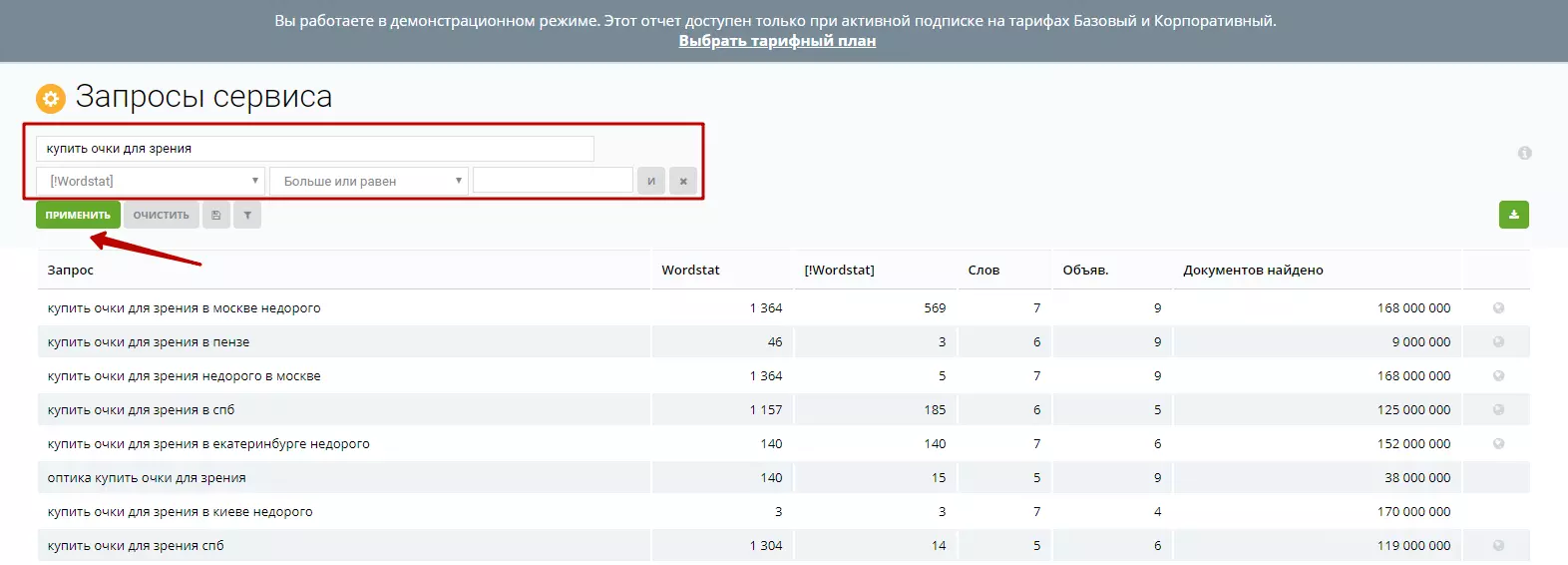Click the info icon on the right side
Screen dimensions: 1568x565
[x=1524, y=153]
